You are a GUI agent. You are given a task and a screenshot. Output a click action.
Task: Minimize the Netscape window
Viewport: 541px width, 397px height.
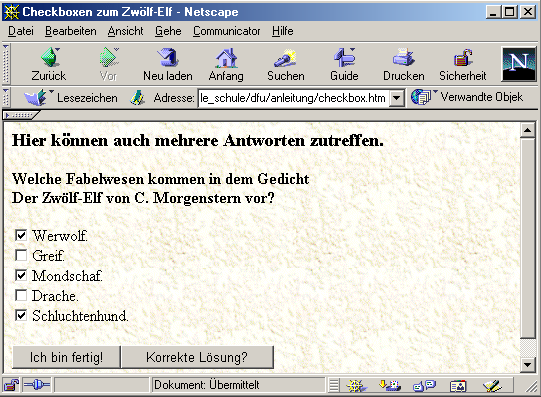[x=493, y=12]
